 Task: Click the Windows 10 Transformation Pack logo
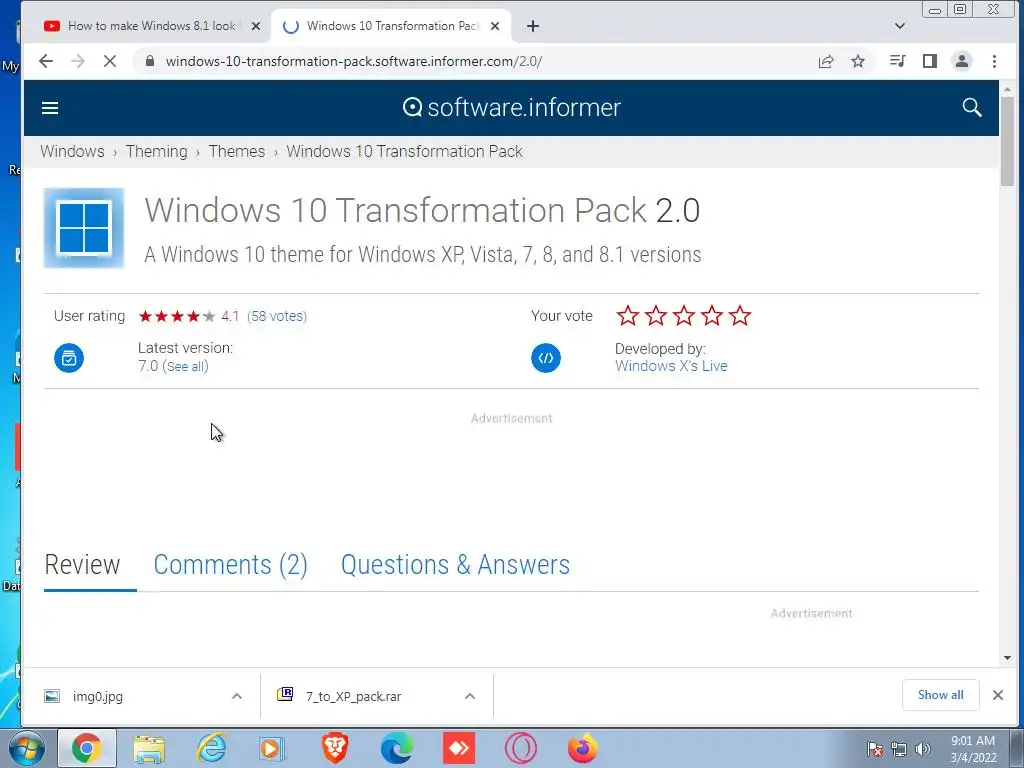[x=84, y=228]
